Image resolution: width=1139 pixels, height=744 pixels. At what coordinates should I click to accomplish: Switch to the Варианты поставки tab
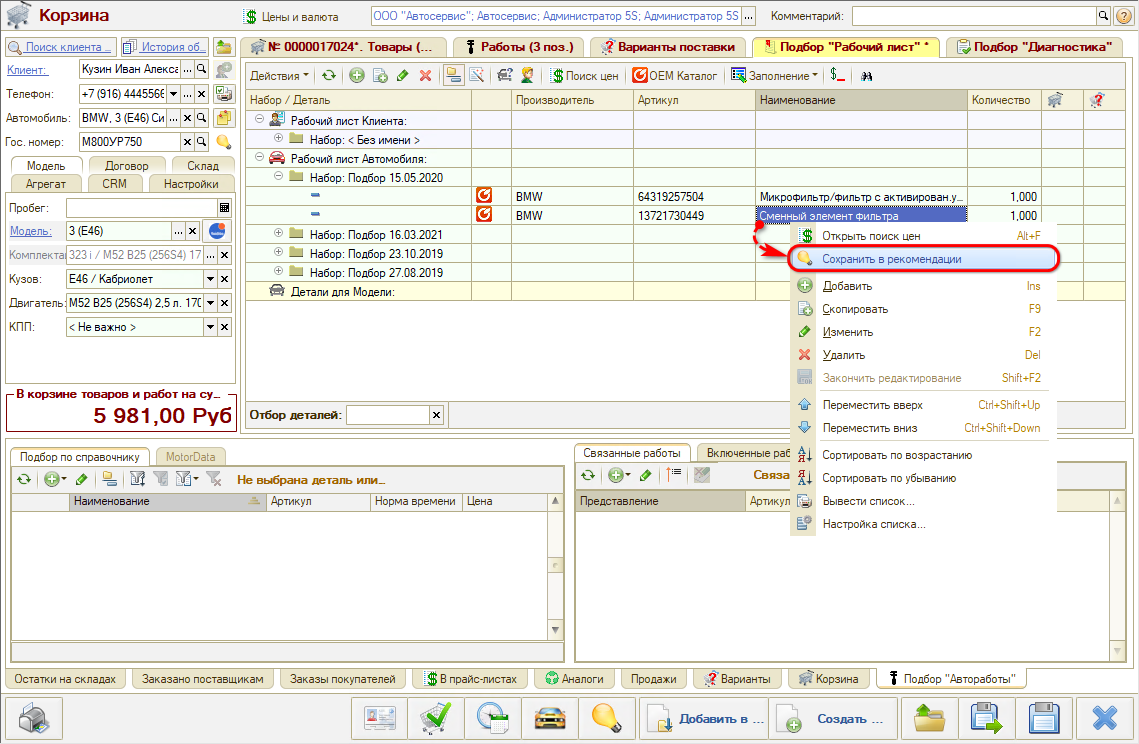(668, 46)
